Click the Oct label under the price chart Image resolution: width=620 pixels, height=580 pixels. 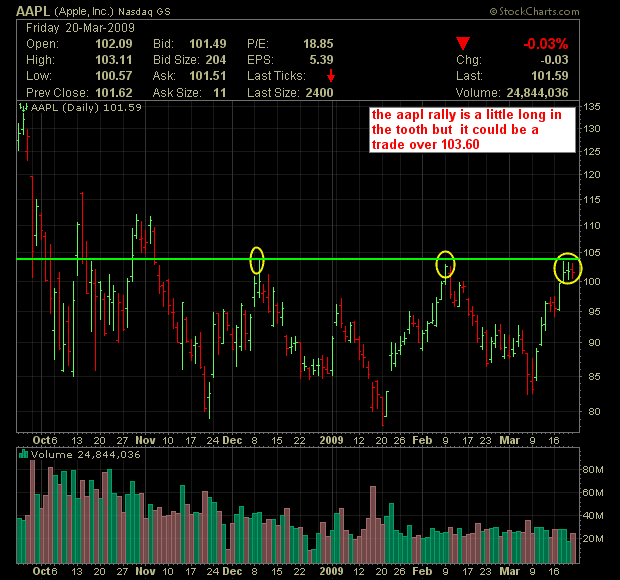[x=41, y=440]
